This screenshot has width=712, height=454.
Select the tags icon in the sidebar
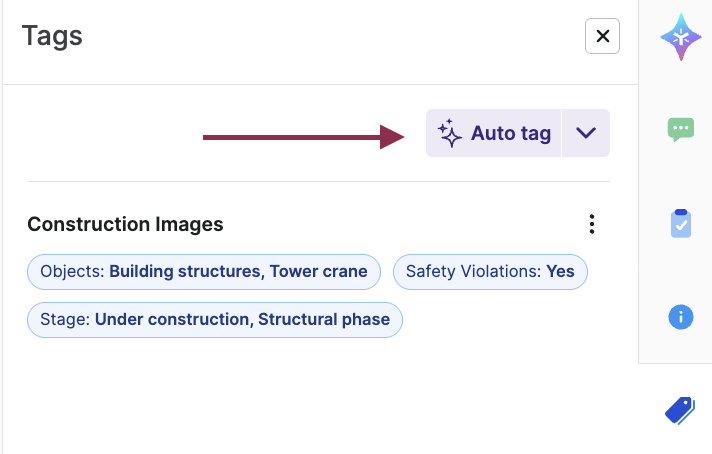[680, 410]
